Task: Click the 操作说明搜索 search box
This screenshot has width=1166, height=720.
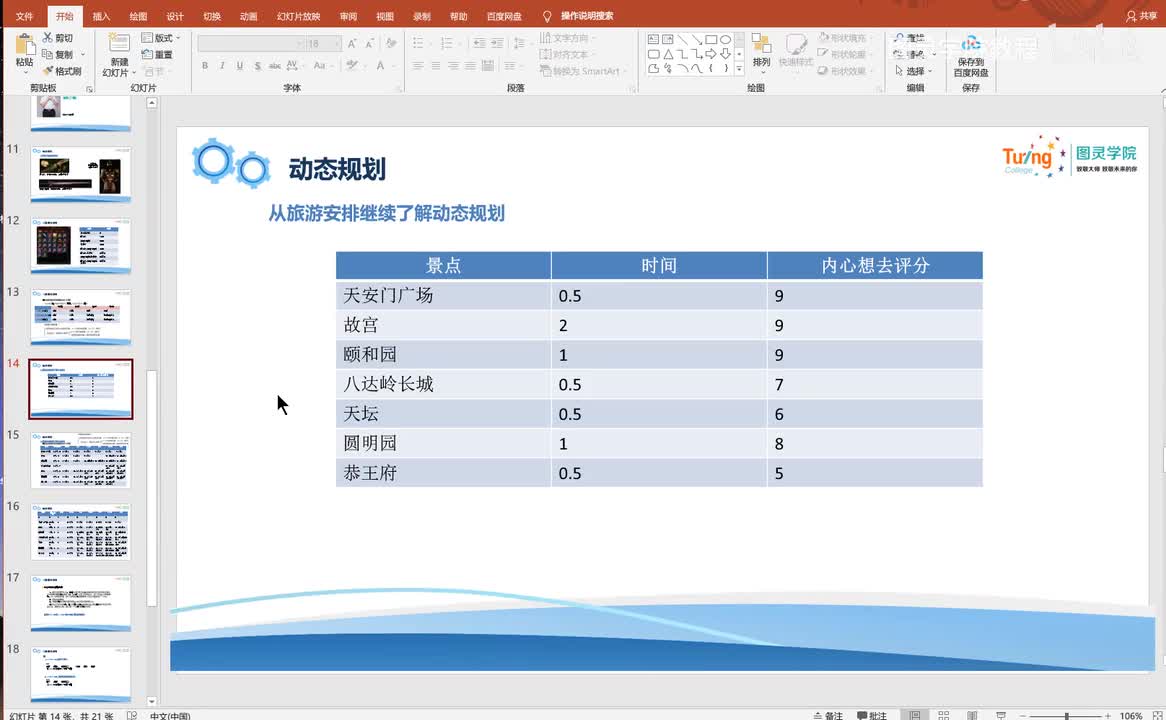Action: coord(587,16)
